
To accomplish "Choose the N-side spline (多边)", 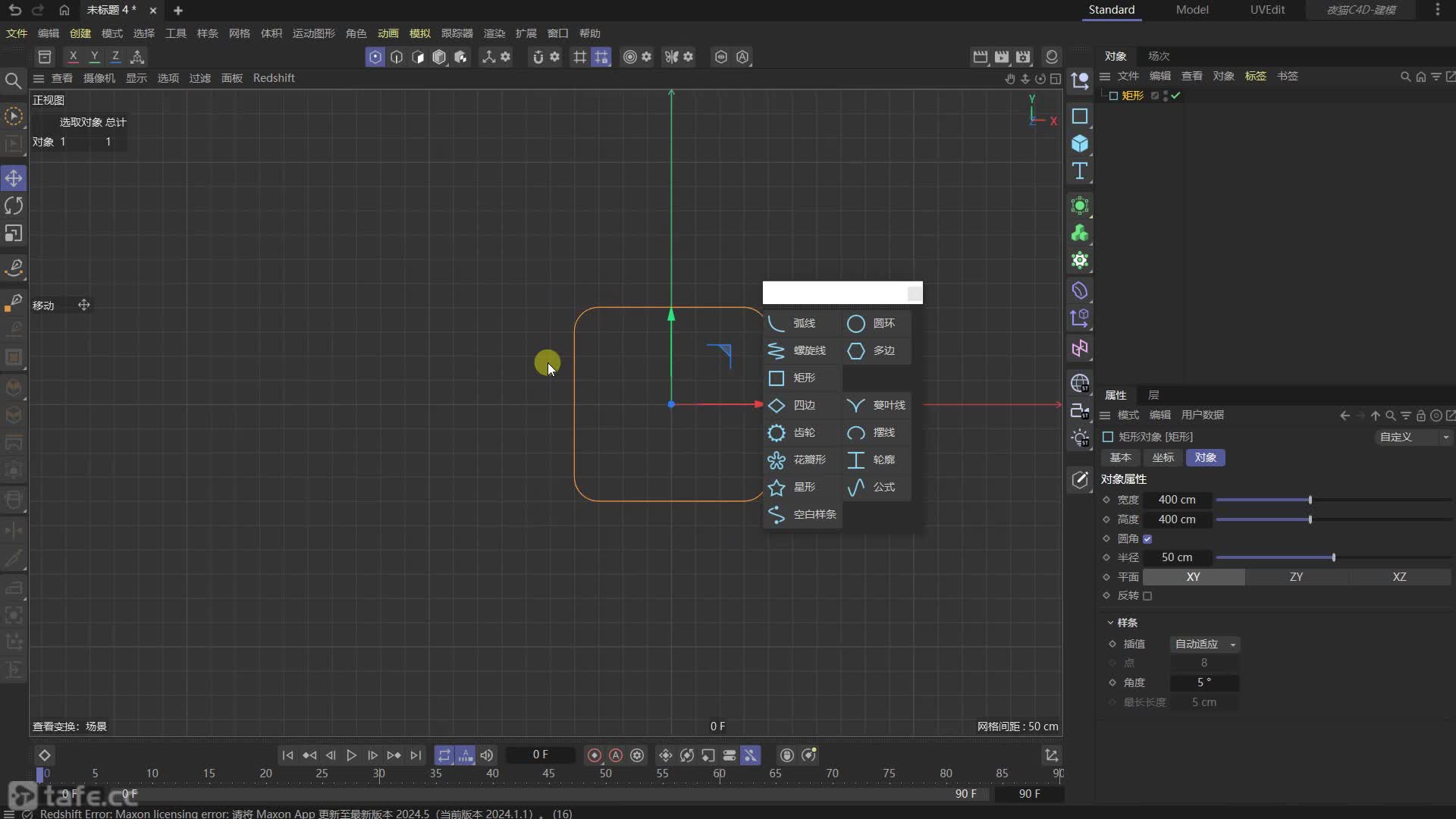I will click(876, 350).
